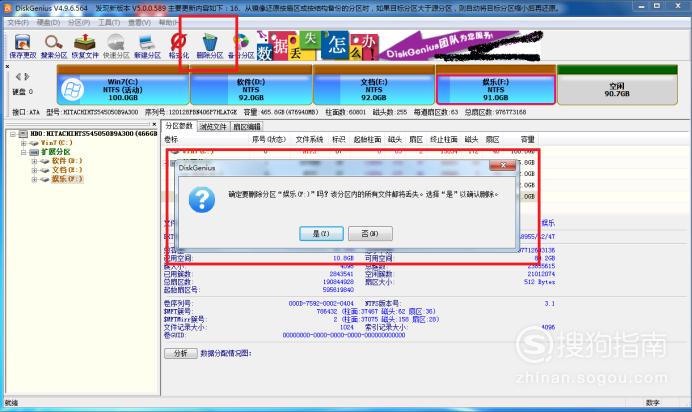The image size is (692, 412).
Task: Click the 就绪 status bar text
Action: point(11,403)
